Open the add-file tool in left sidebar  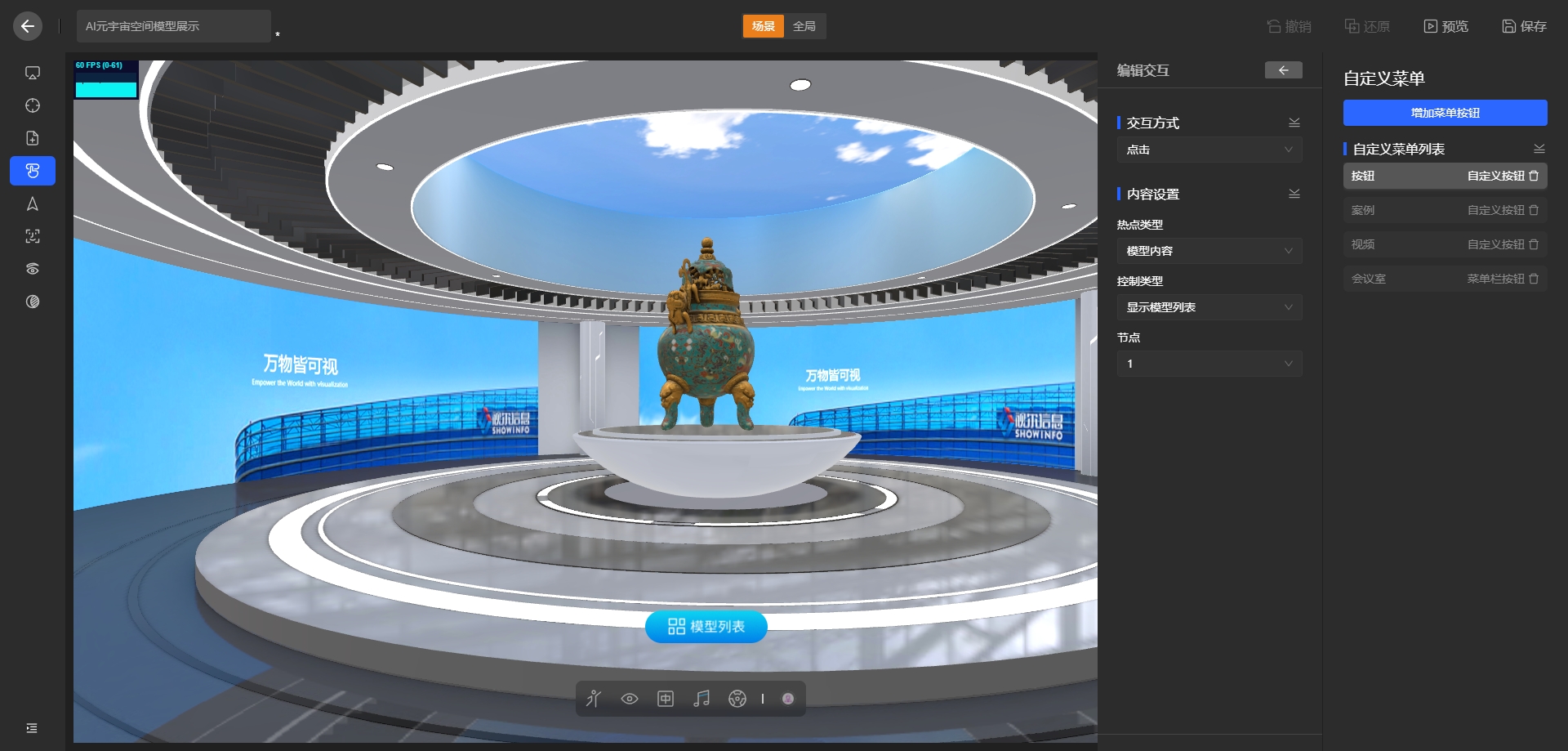click(x=33, y=138)
